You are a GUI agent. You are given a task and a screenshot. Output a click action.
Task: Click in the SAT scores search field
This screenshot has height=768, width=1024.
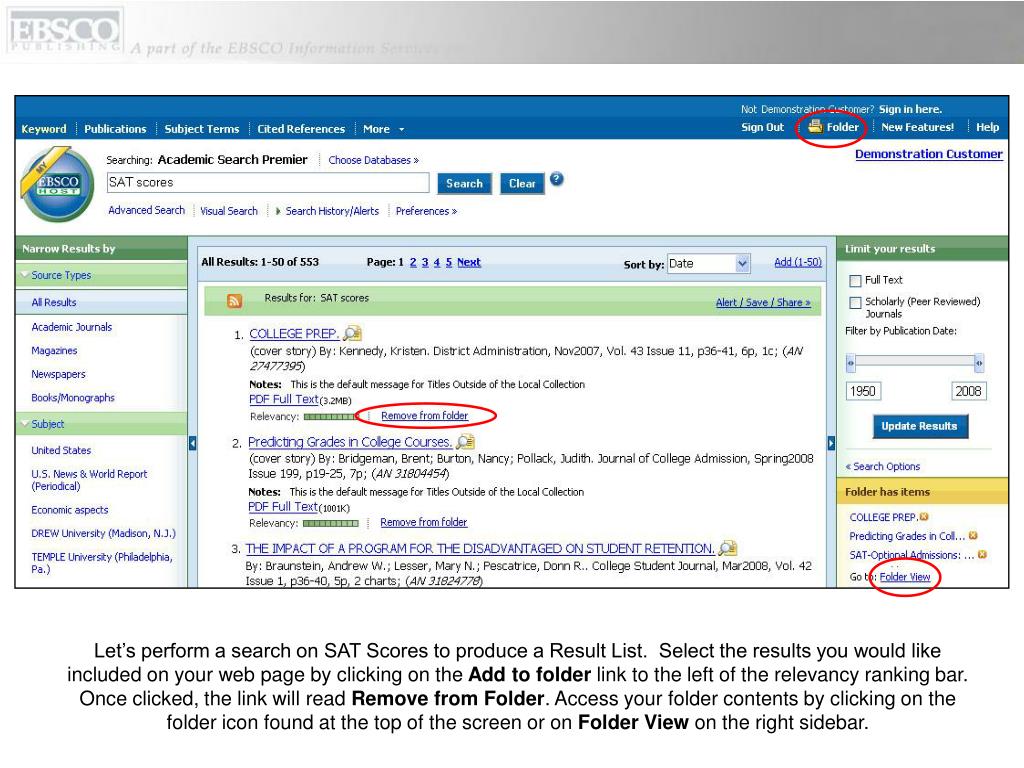tap(268, 182)
